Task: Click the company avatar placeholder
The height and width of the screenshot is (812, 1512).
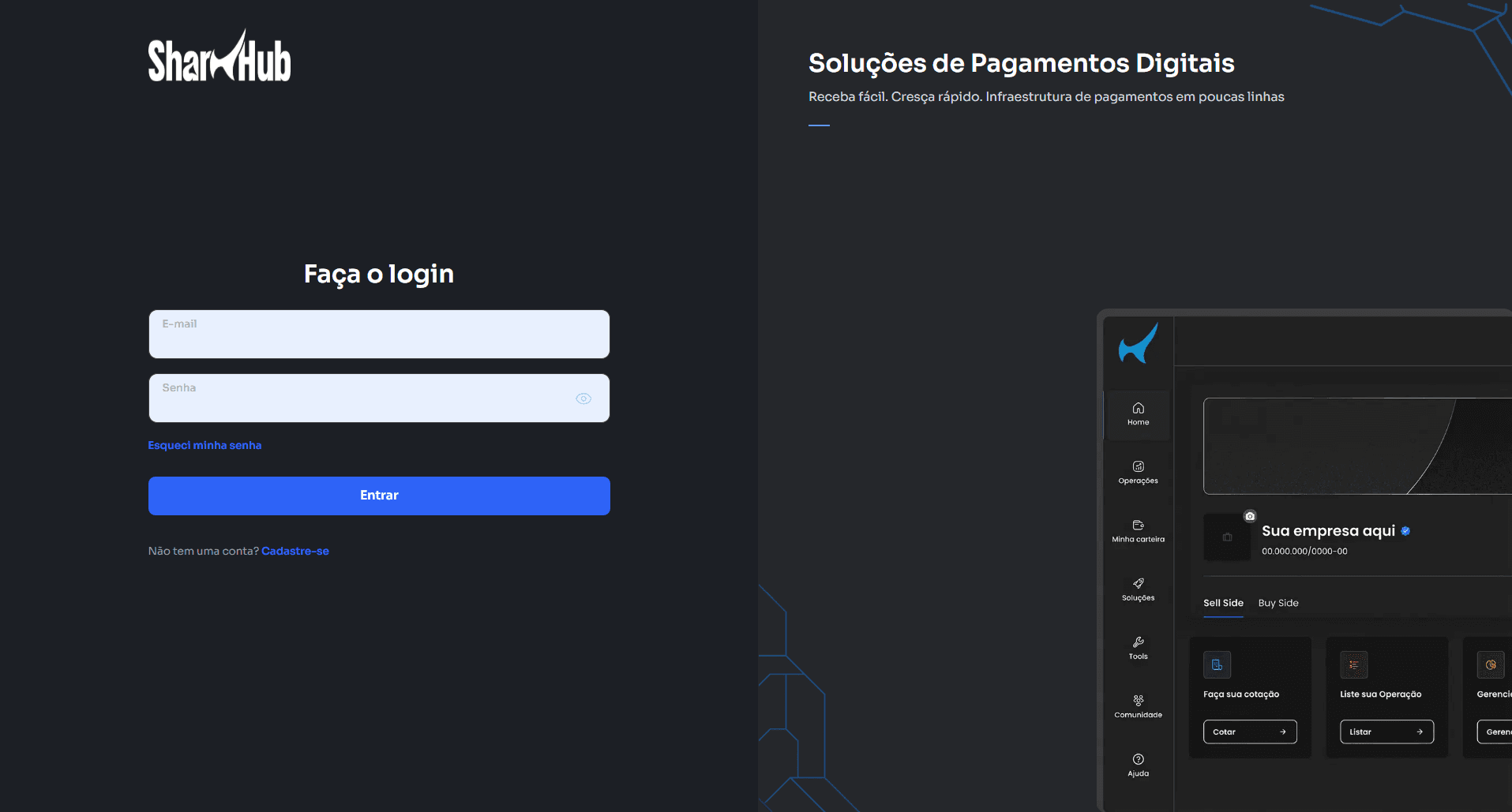Action: coord(1227,537)
